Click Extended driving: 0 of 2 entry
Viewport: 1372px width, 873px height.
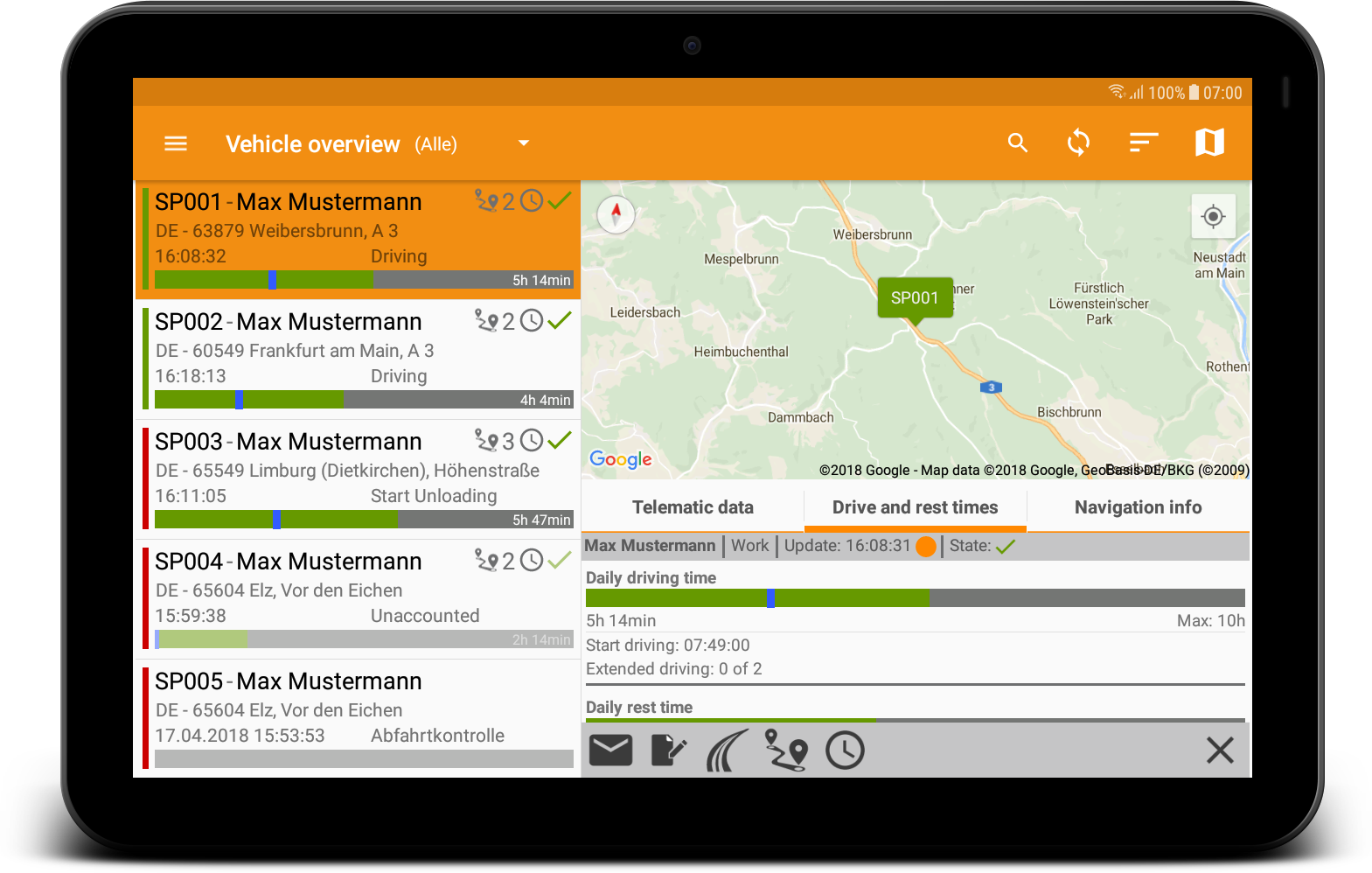[673, 669]
